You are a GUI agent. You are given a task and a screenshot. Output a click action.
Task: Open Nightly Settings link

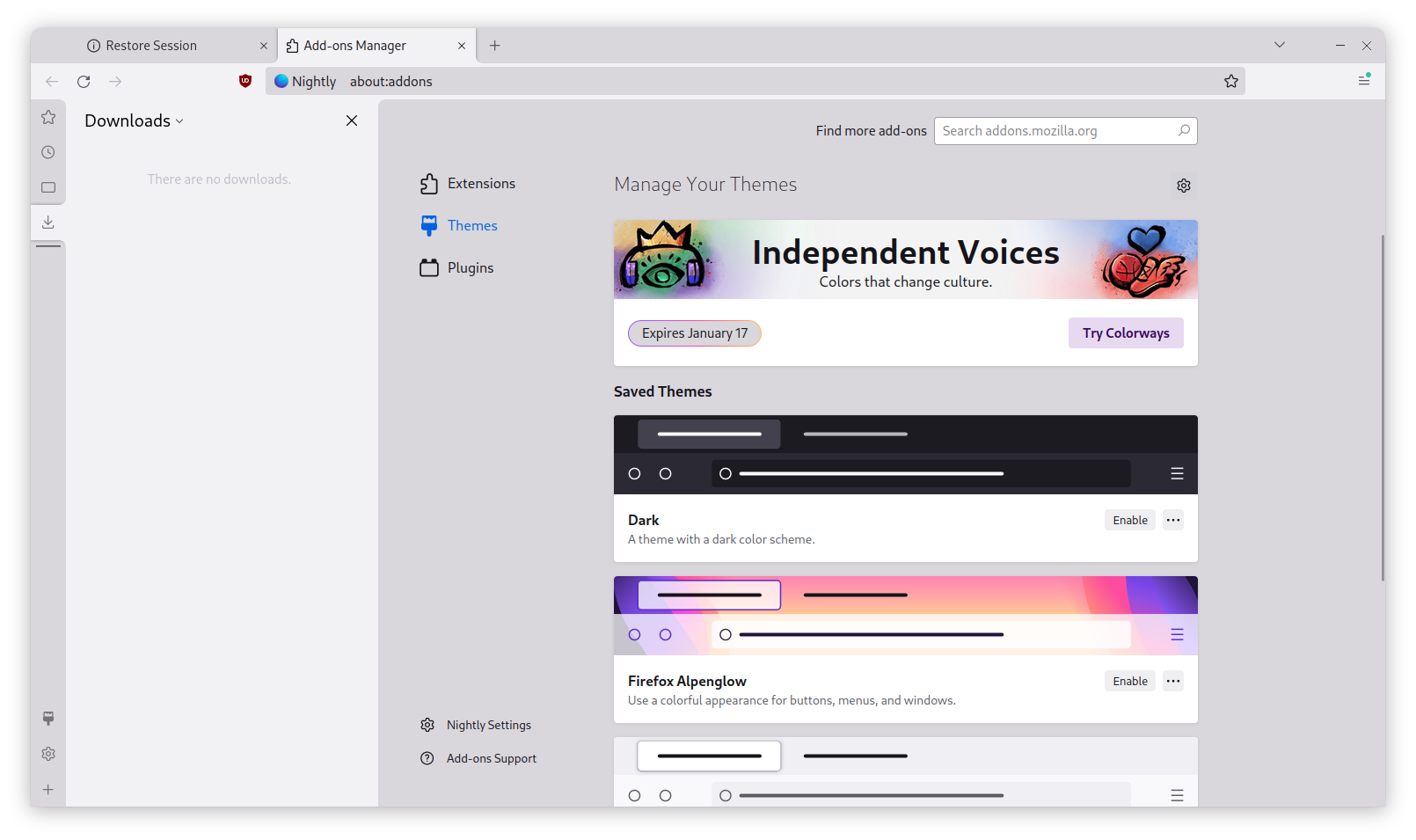pos(476,725)
